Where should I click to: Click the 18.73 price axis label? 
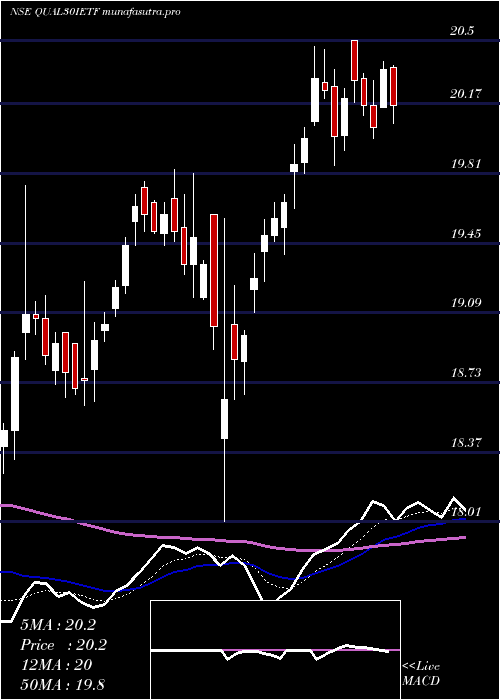coord(465,373)
